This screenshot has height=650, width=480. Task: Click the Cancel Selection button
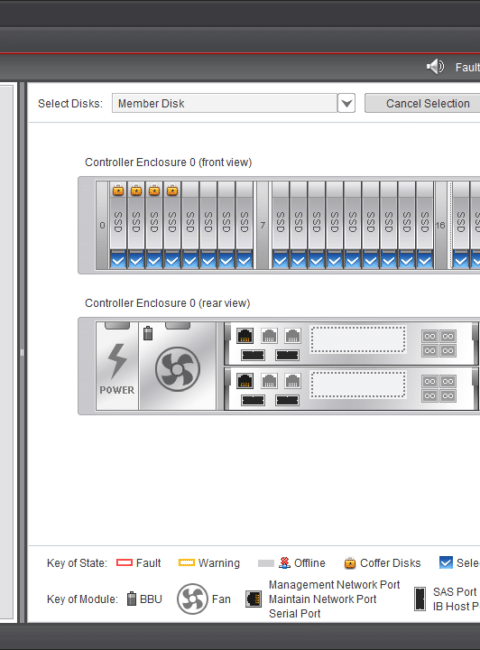[x=427, y=103]
